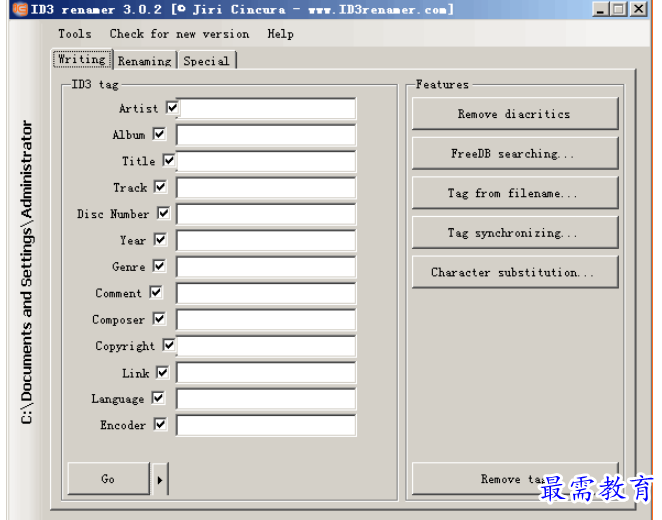The image size is (662, 520).
Task: Open the Tools menu
Action: tap(75, 34)
